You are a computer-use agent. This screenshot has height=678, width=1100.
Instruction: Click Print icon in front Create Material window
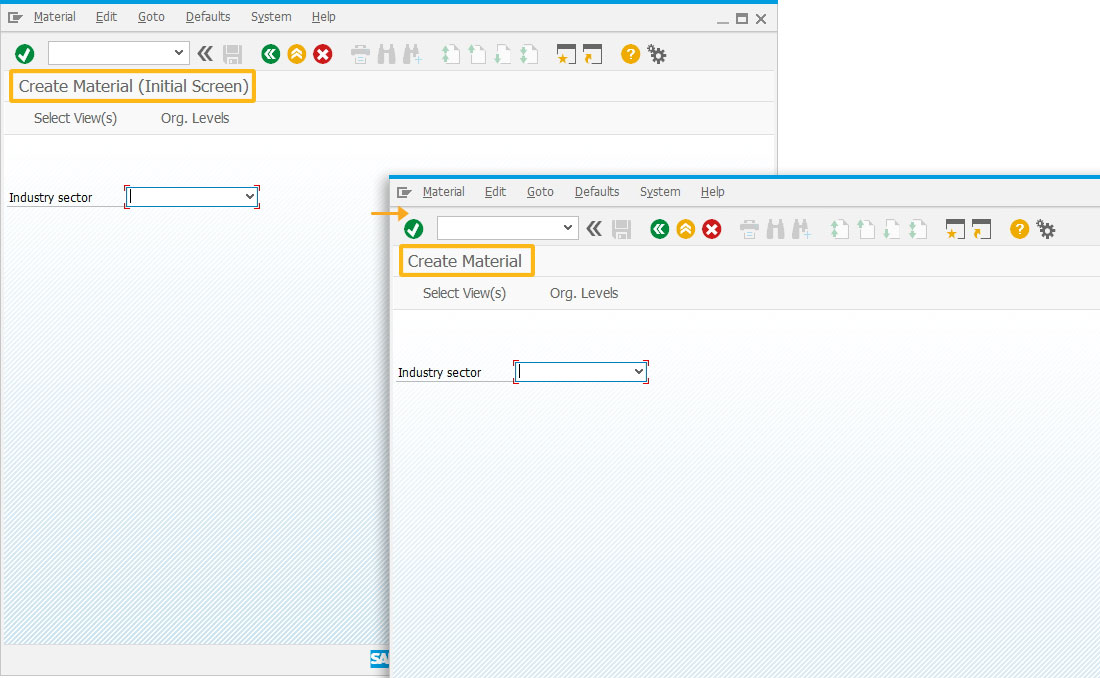749,229
